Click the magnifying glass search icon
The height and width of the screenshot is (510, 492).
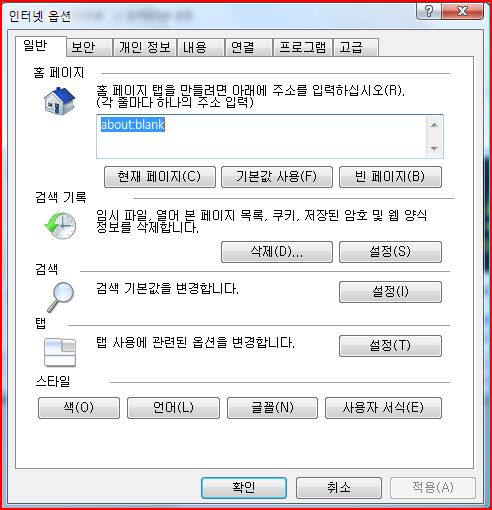(61, 297)
